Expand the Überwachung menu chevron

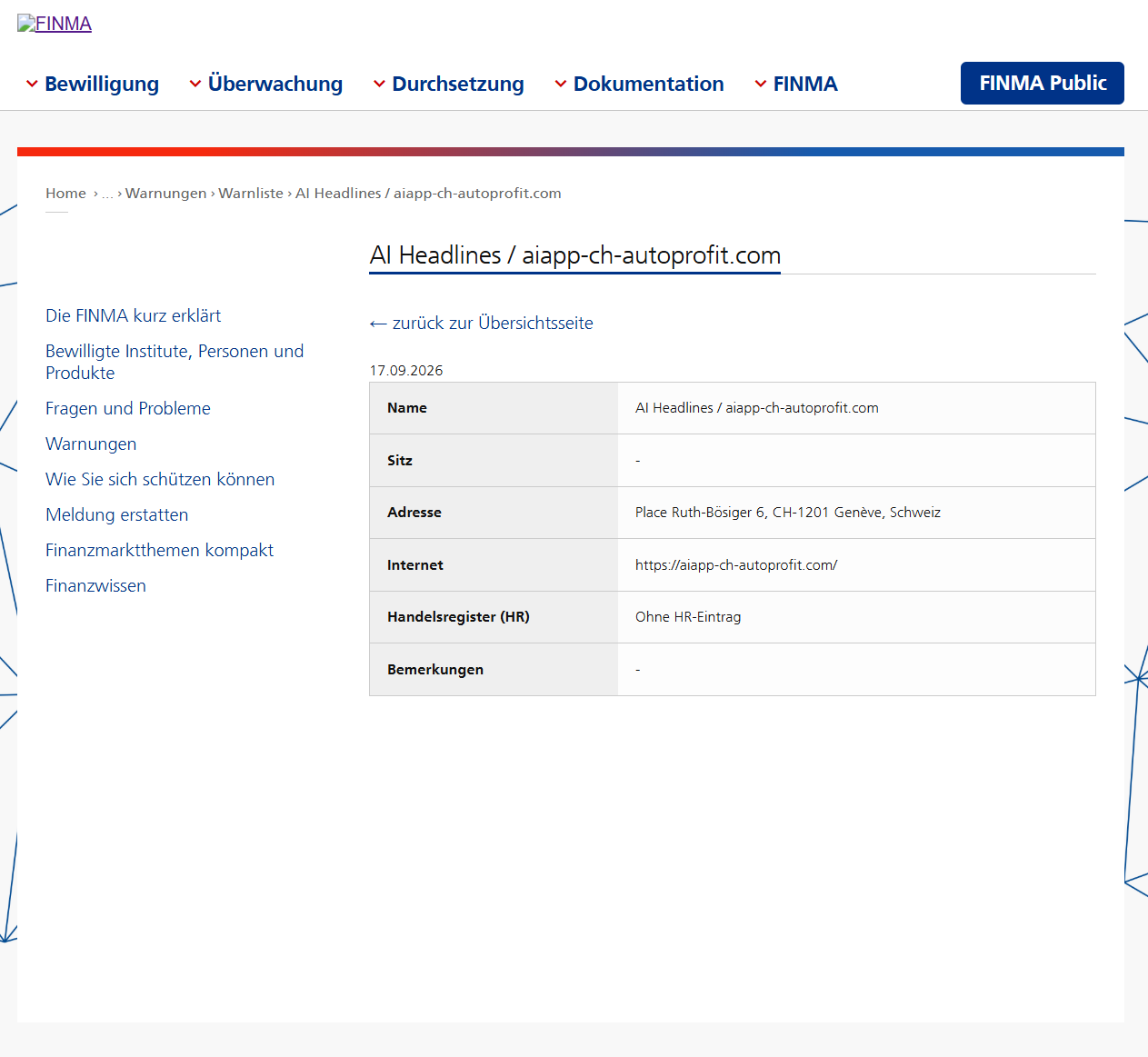(195, 84)
